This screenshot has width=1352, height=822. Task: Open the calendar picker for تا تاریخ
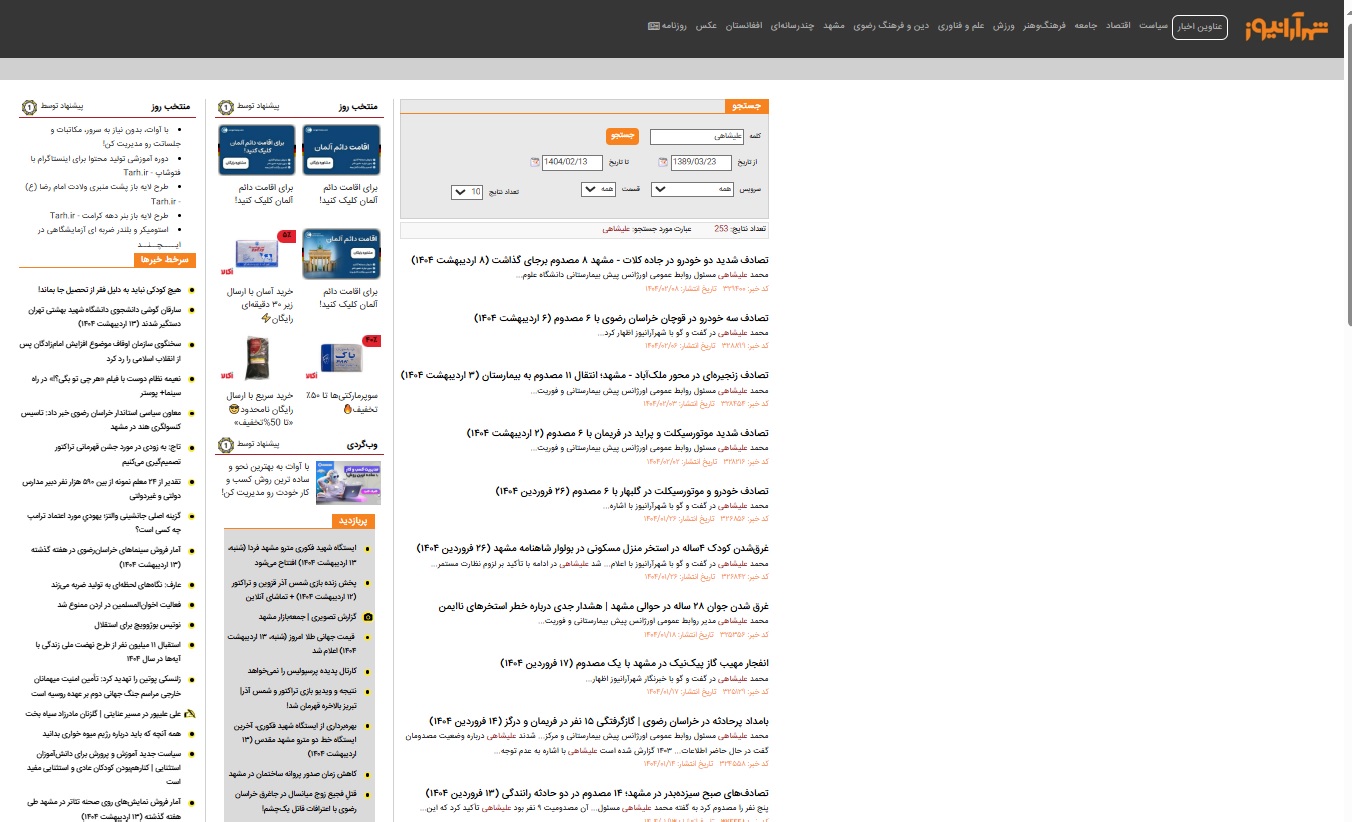coord(535,162)
